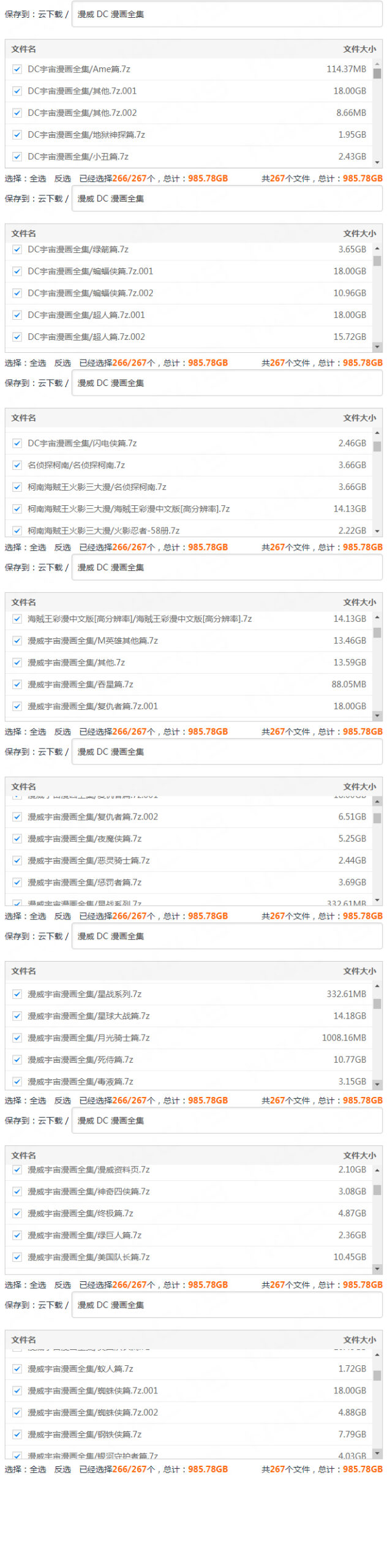The height and width of the screenshot is (1568, 387).
Task: Click 反选 below the list containing 超人篇.7z.002
Action: click(x=62, y=363)
